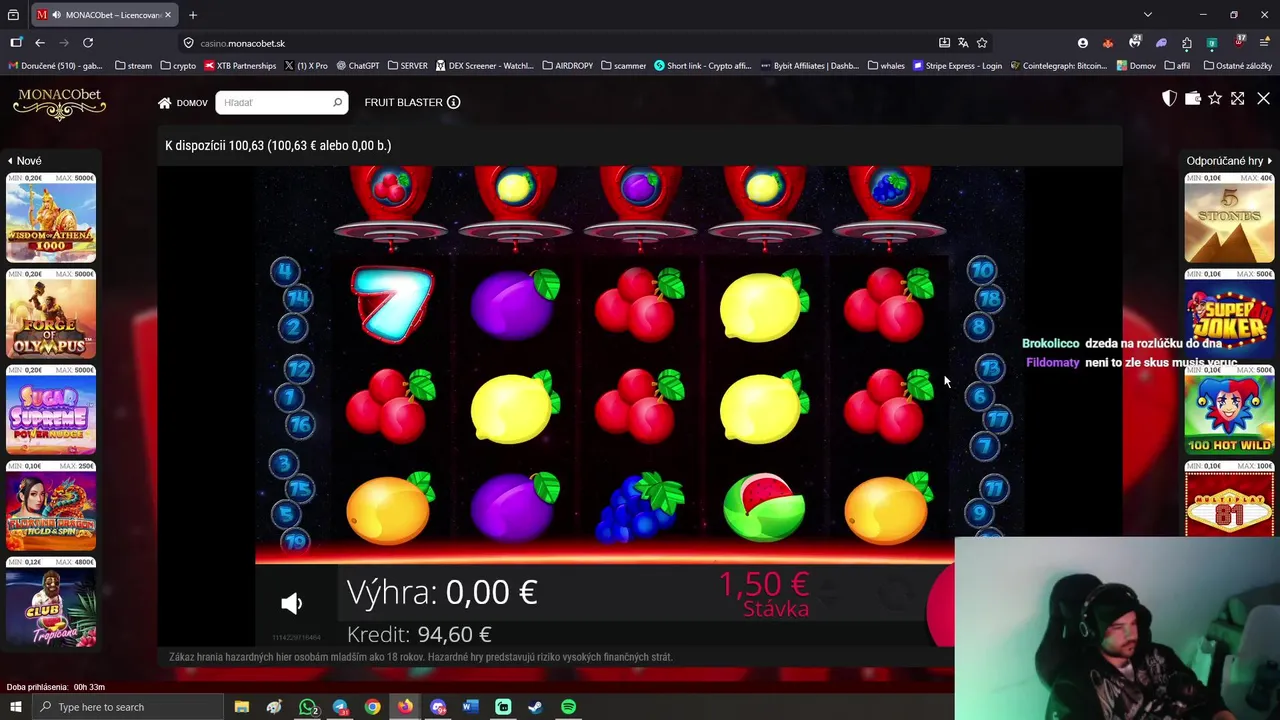Collapse the Nové games sidebar arrow
1280x720 pixels.
point(10,161)
